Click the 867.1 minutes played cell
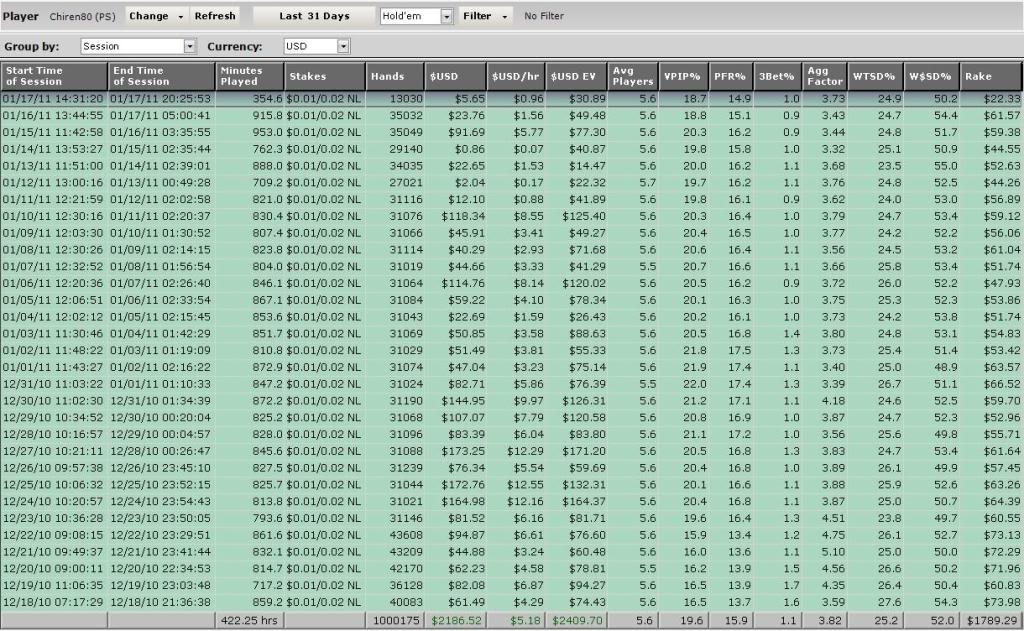 (x=249, y=300)
